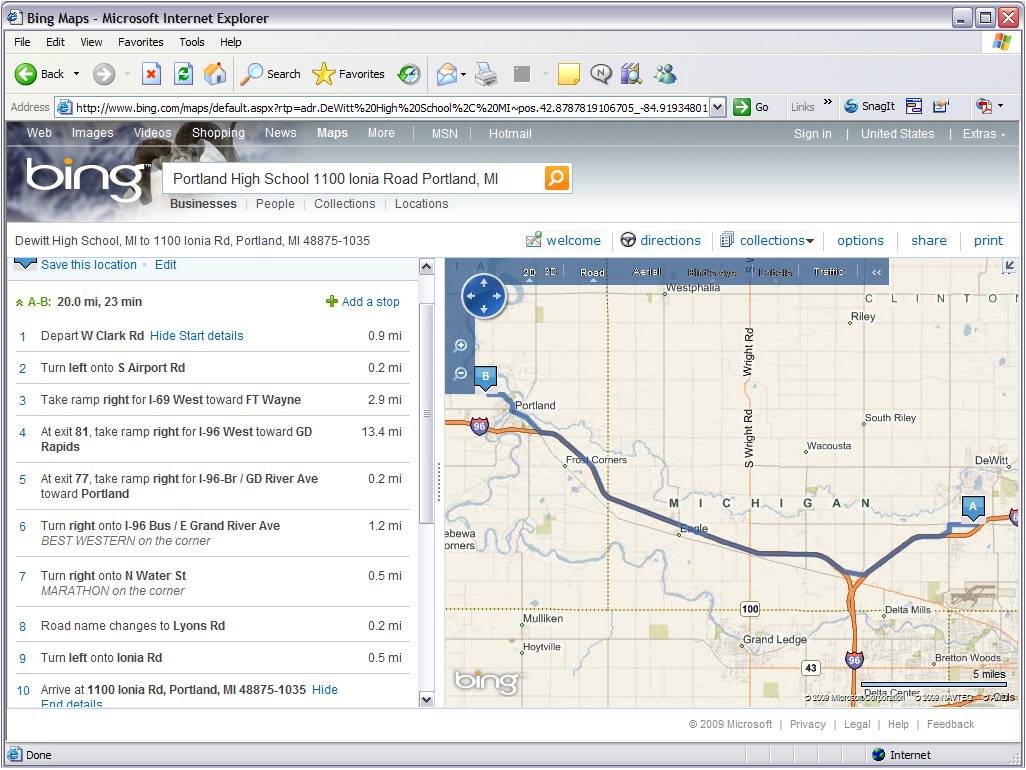Open the Back button history dropdown
Screen dimensions: 1026x770
[x=77, y=74]
